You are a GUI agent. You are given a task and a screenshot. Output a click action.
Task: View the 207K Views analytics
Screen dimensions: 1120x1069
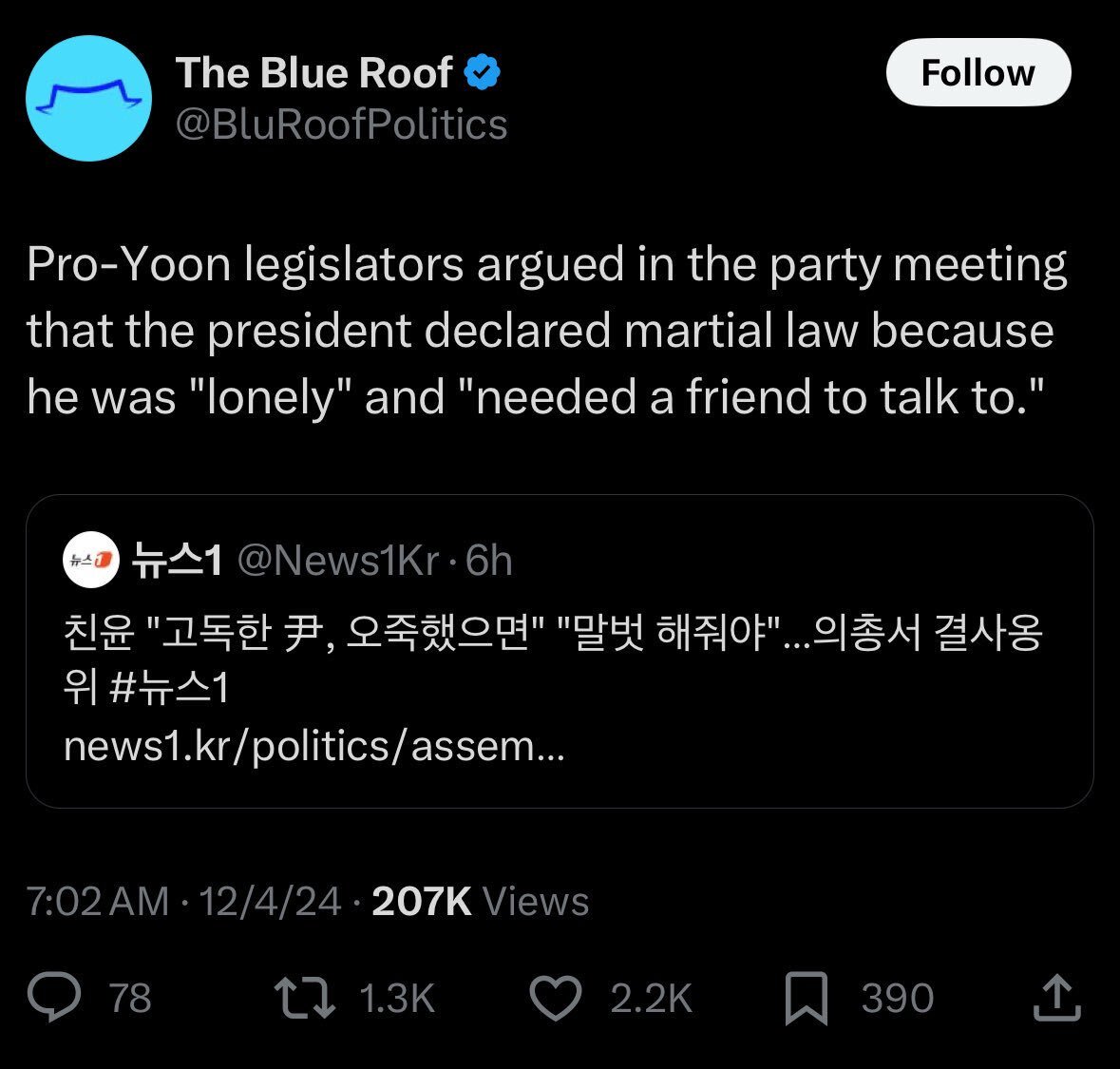[x=480, y=901]
